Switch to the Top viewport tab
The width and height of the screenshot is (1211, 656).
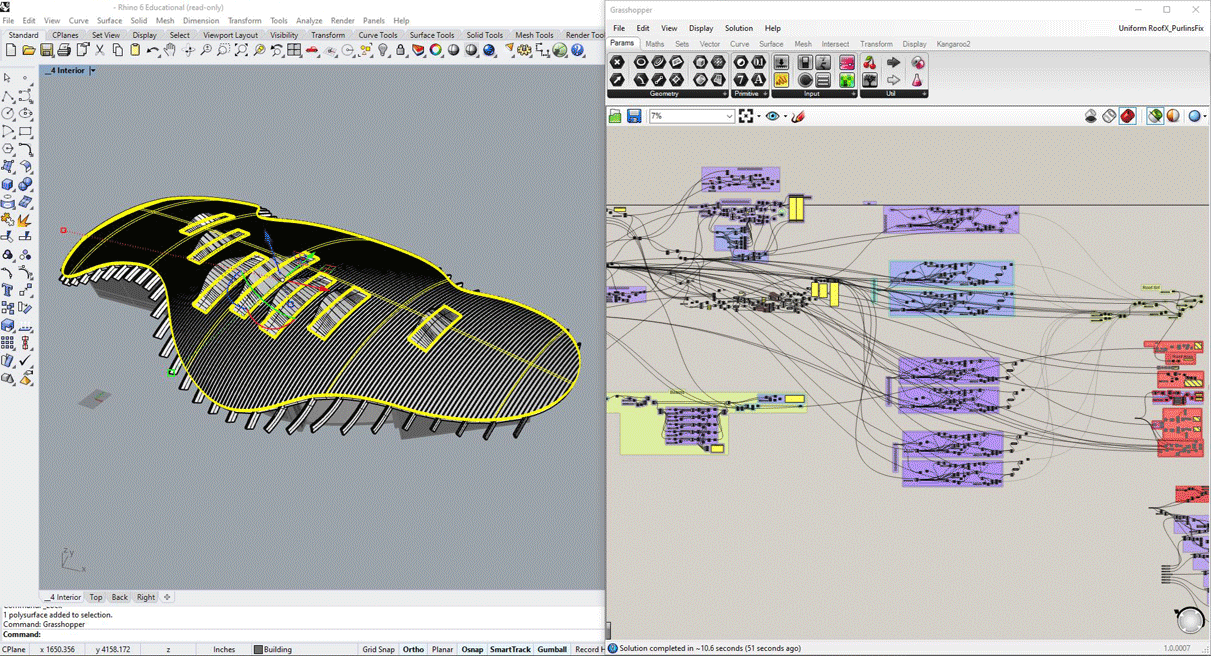coord(96,597)
